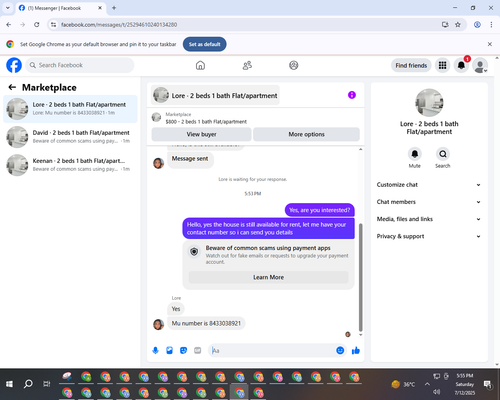This screenshot has height=400, width=500.
Task: Mute this conversation bell icon
Action: (415, 154)
